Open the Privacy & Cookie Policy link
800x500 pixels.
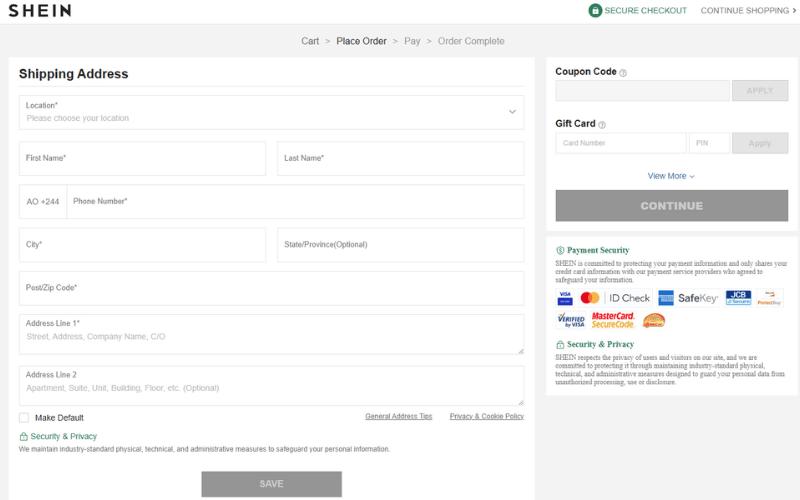tap(486, 416)
